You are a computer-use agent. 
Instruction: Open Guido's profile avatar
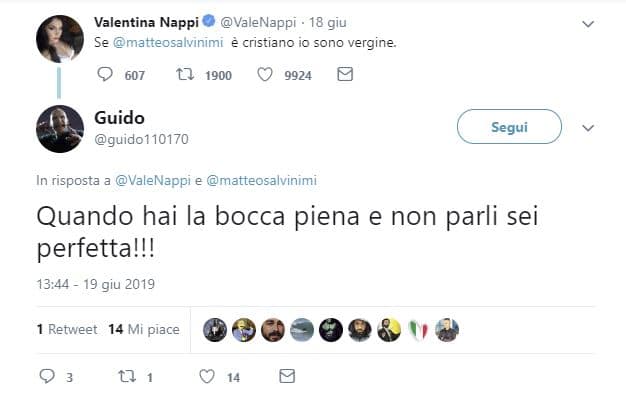59,128
